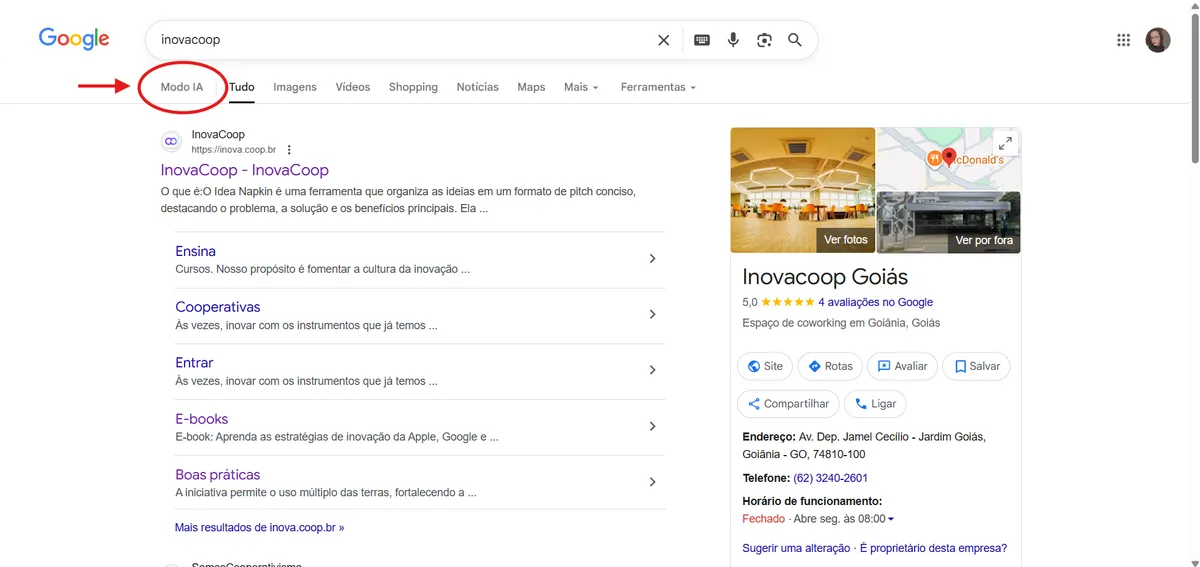Viewport: 1200px width, 567px height.
Task: Click inside the inovacoop search field
Action: [x=400, y=40]
